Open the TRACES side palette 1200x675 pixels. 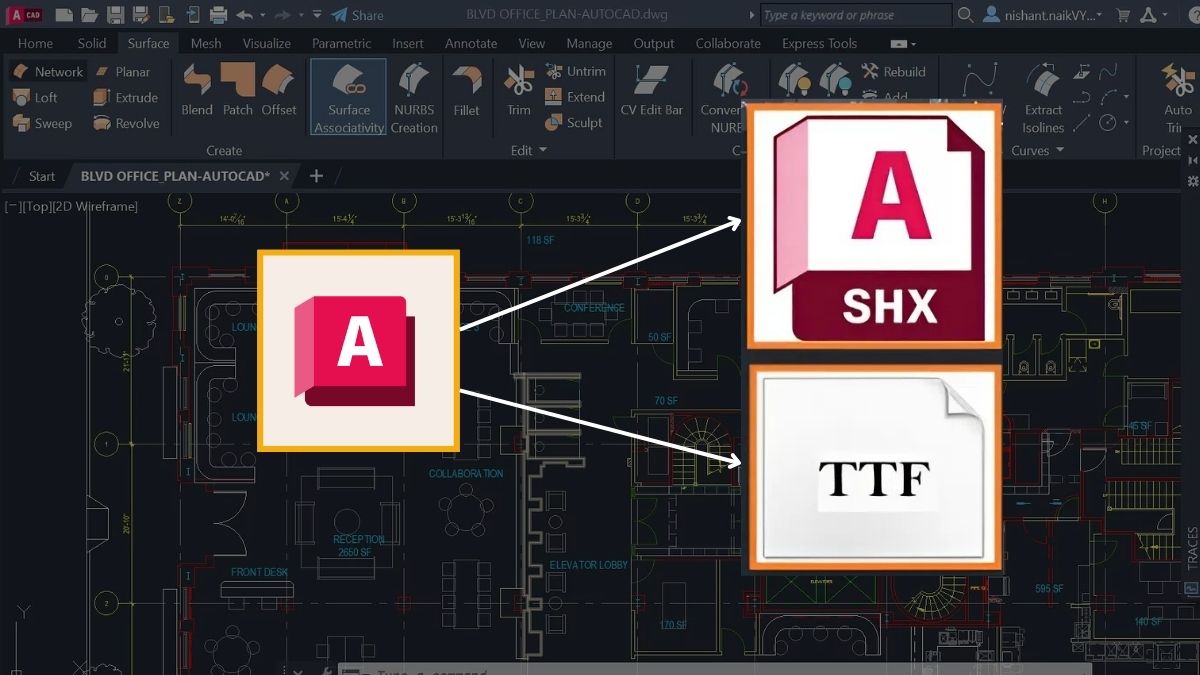(x=1192, y=548)
